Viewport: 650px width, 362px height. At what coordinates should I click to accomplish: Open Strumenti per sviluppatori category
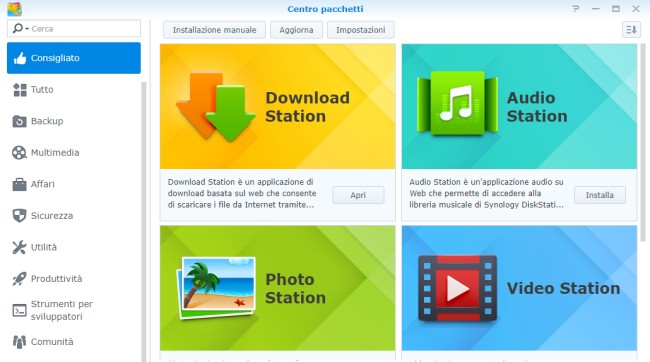(x=62, y=310)
